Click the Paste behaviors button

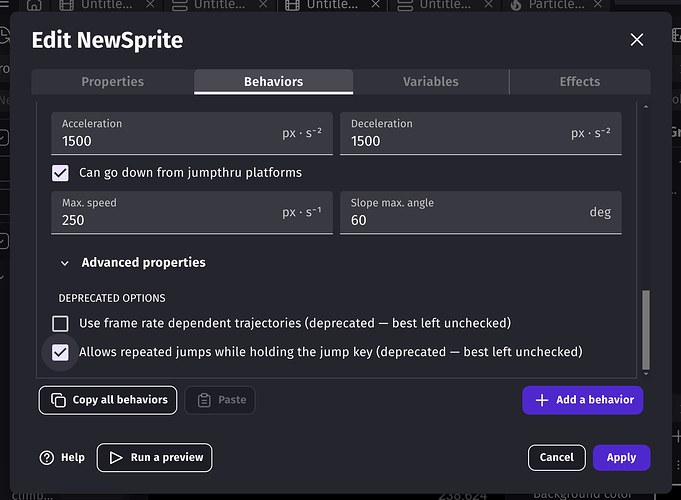(x=220, y=400)
